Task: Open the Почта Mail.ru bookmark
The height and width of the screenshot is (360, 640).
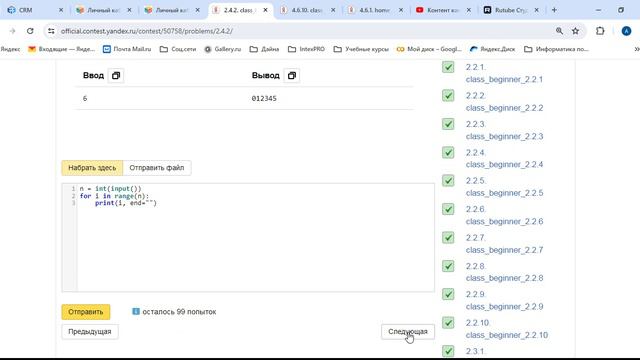Action: click(127, 49)
